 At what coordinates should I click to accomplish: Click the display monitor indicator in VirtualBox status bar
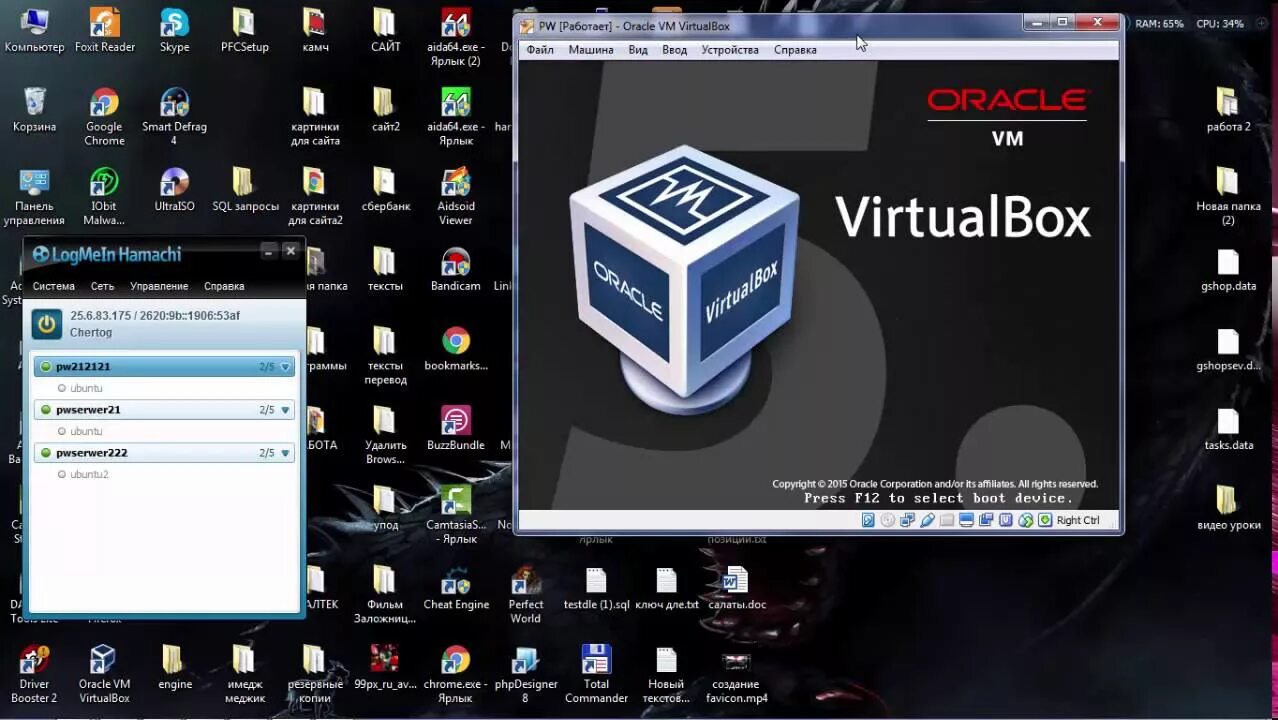(966, 520)
